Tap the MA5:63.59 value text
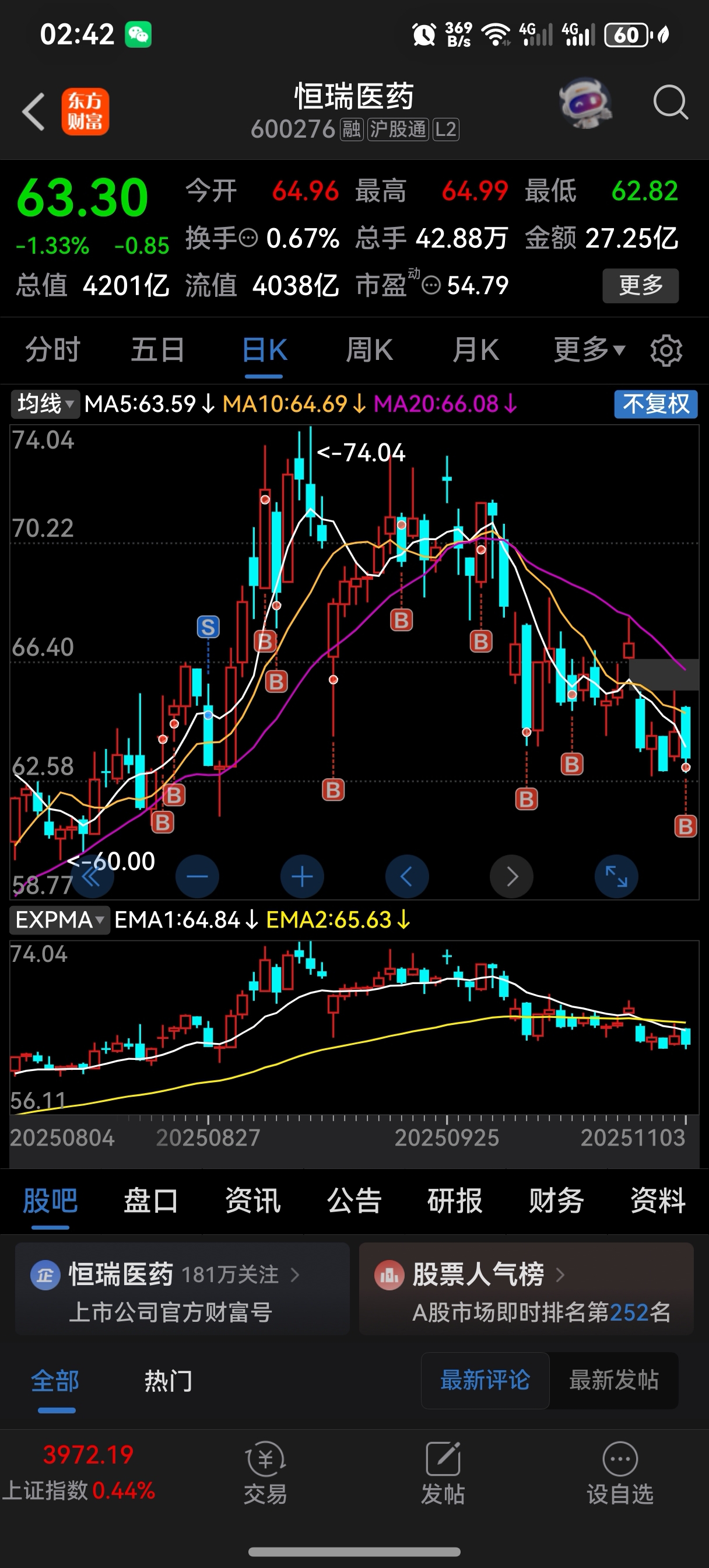 point(149,404)
